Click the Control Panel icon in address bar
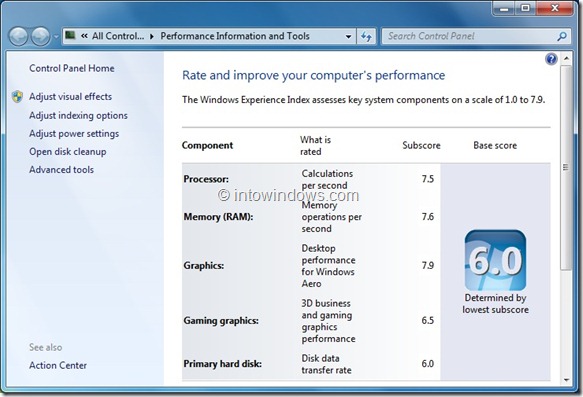The width and height of the screenshot is (583, 397). 70,36
